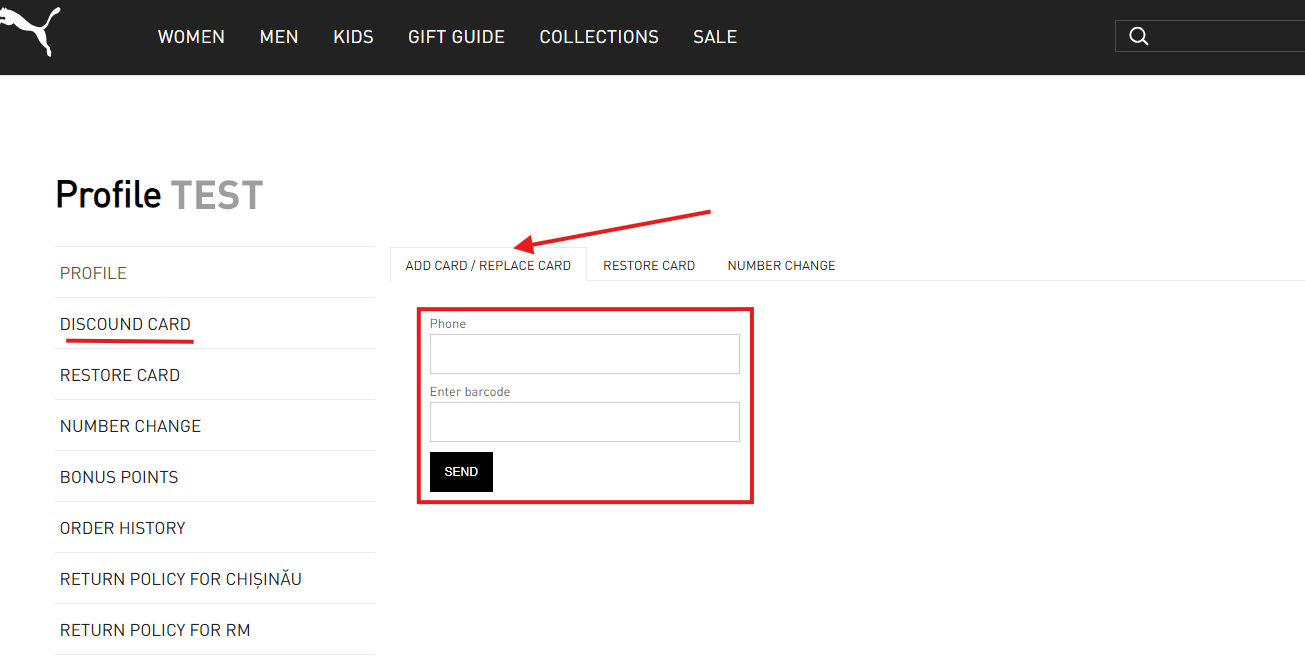Switch to the RESTORE CARD tab
This screenshot has height=657, width=1305.
coord(649,265)
